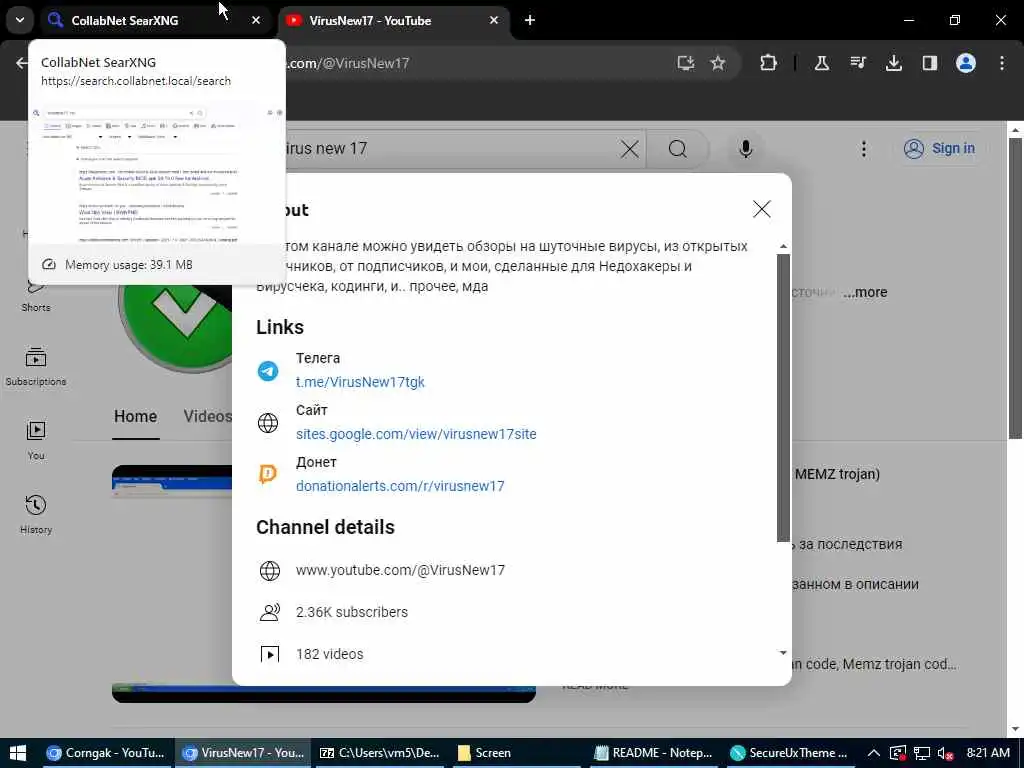Open the Windows Start menu

click(x=18, y=752)
